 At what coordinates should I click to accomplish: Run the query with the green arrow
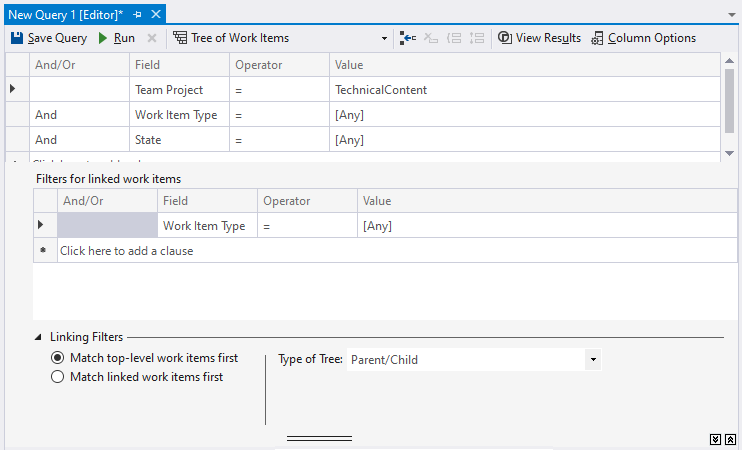[116, 38]
